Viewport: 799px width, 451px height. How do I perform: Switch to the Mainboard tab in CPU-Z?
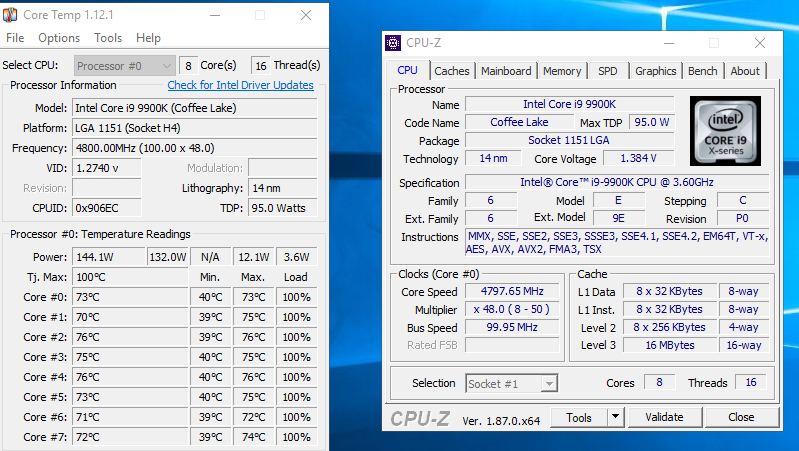(506, 71)
